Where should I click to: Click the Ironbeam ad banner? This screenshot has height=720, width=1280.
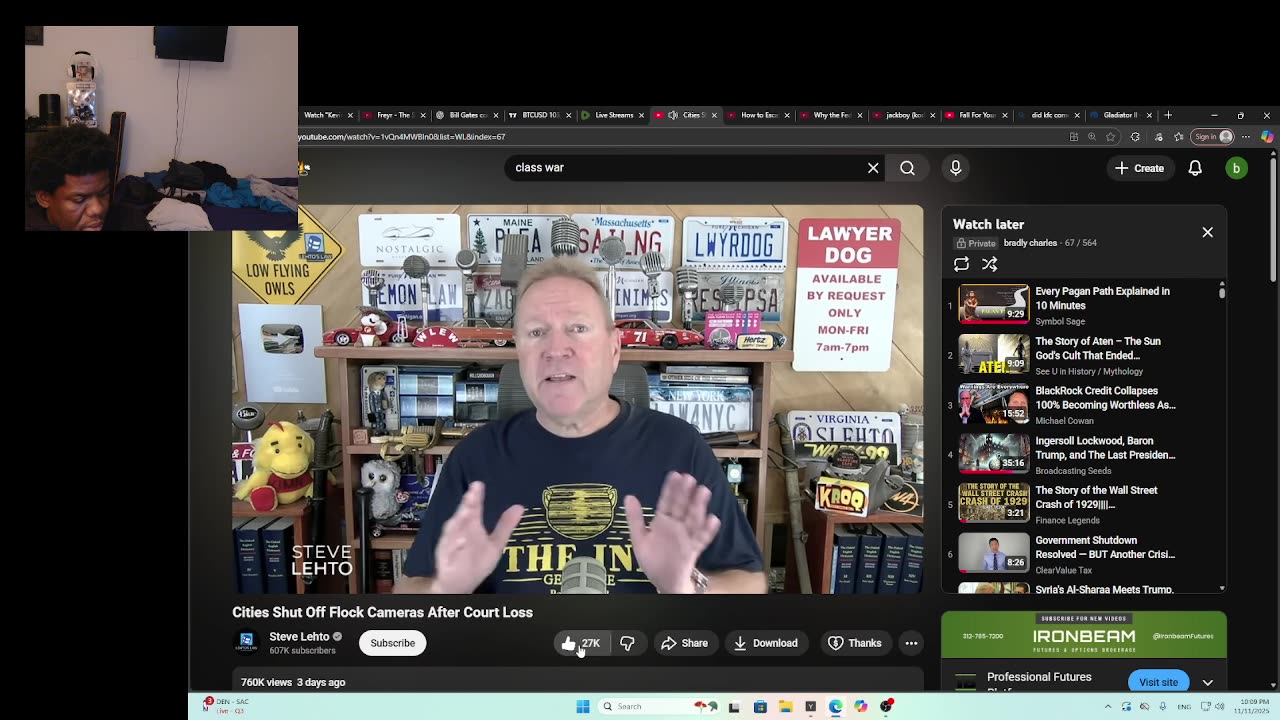[x=1083, y=635]
